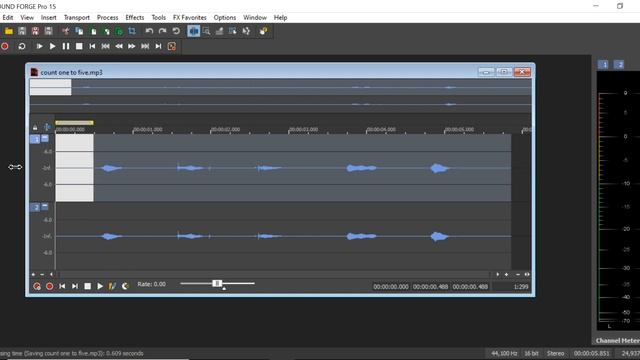
Task: Click the Redo arrow in the toolbar
Action: [162, 31]
